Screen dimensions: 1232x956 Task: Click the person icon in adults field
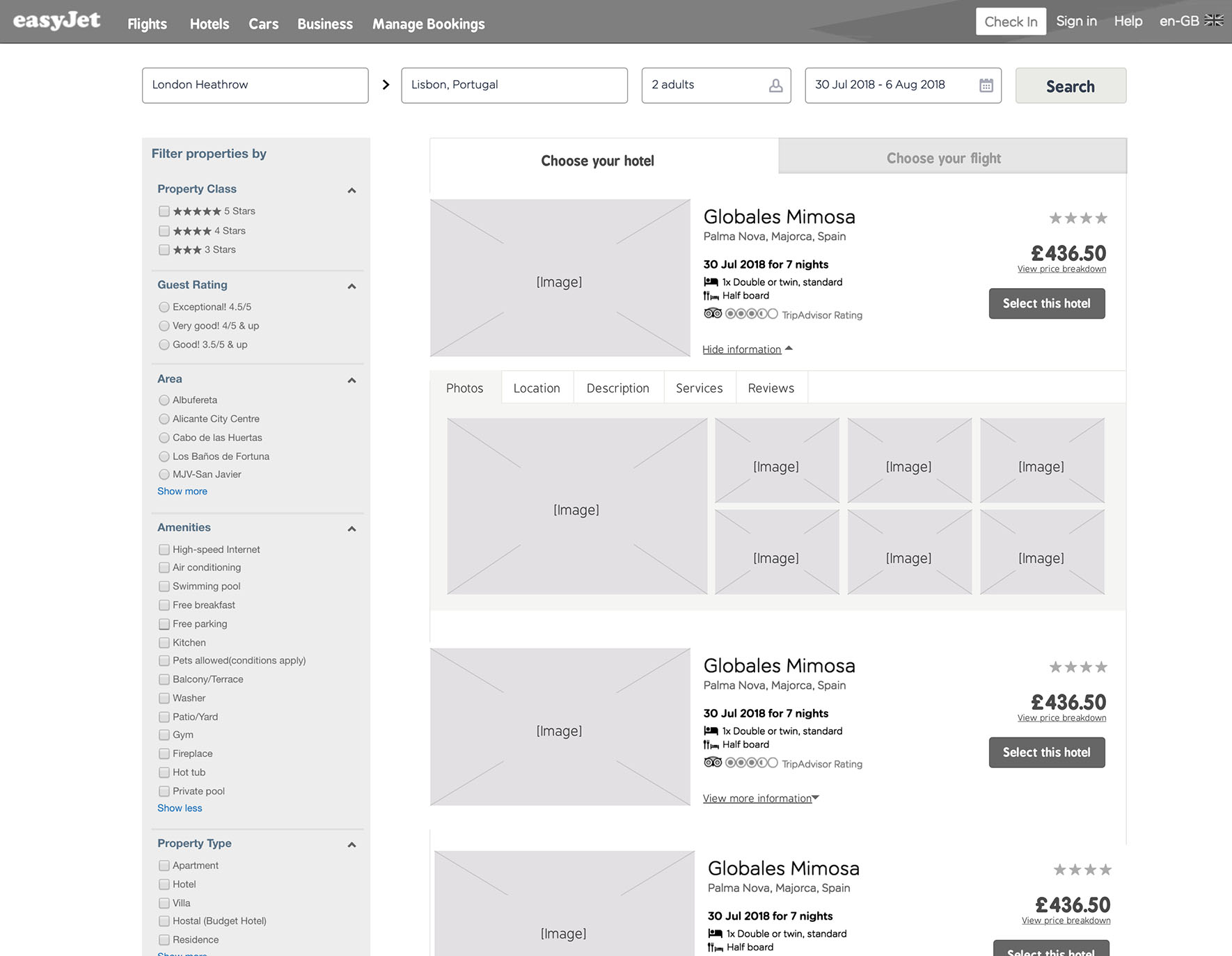pos(775,86)
